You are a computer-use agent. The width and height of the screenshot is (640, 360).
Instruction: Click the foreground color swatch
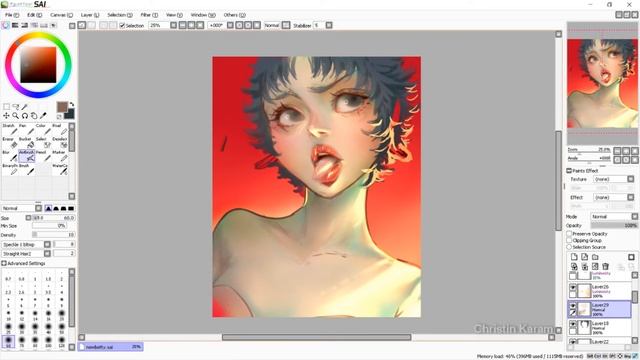click(62, 107)
